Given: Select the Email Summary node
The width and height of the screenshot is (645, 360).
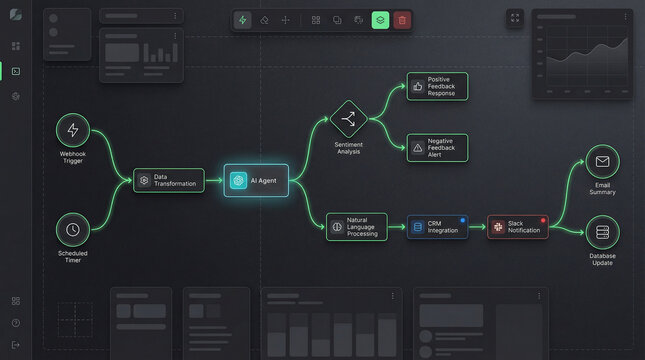Looking at the screenshot, I should [x=603, y=162].
